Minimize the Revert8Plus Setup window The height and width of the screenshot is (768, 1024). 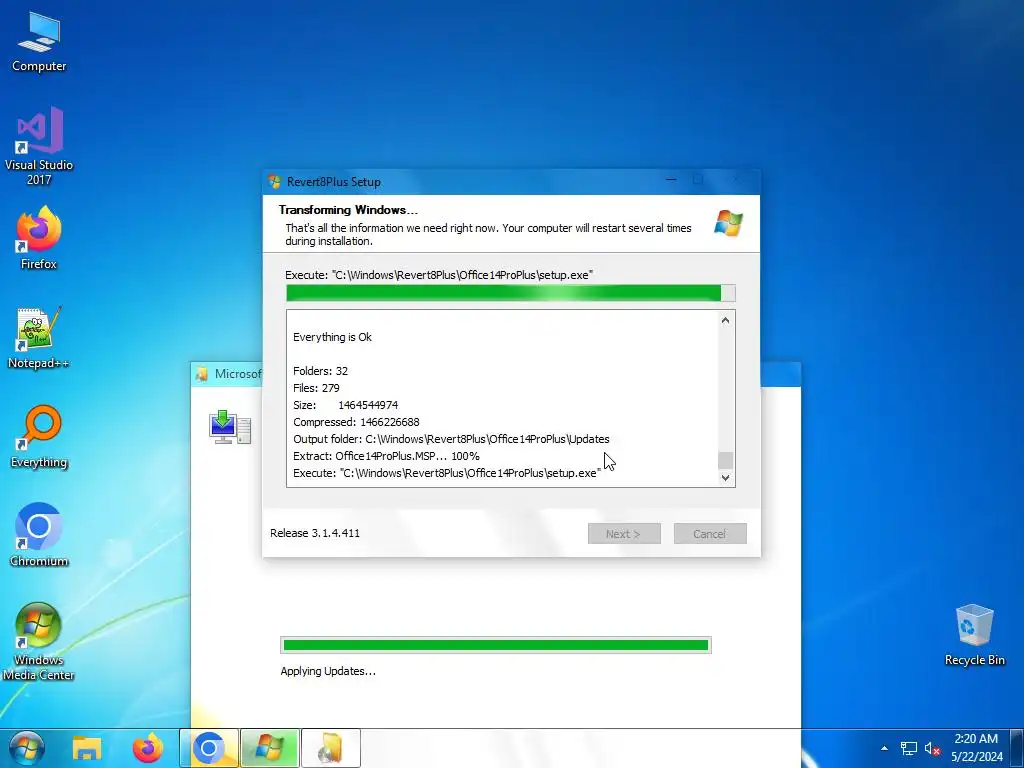(671, 180)
